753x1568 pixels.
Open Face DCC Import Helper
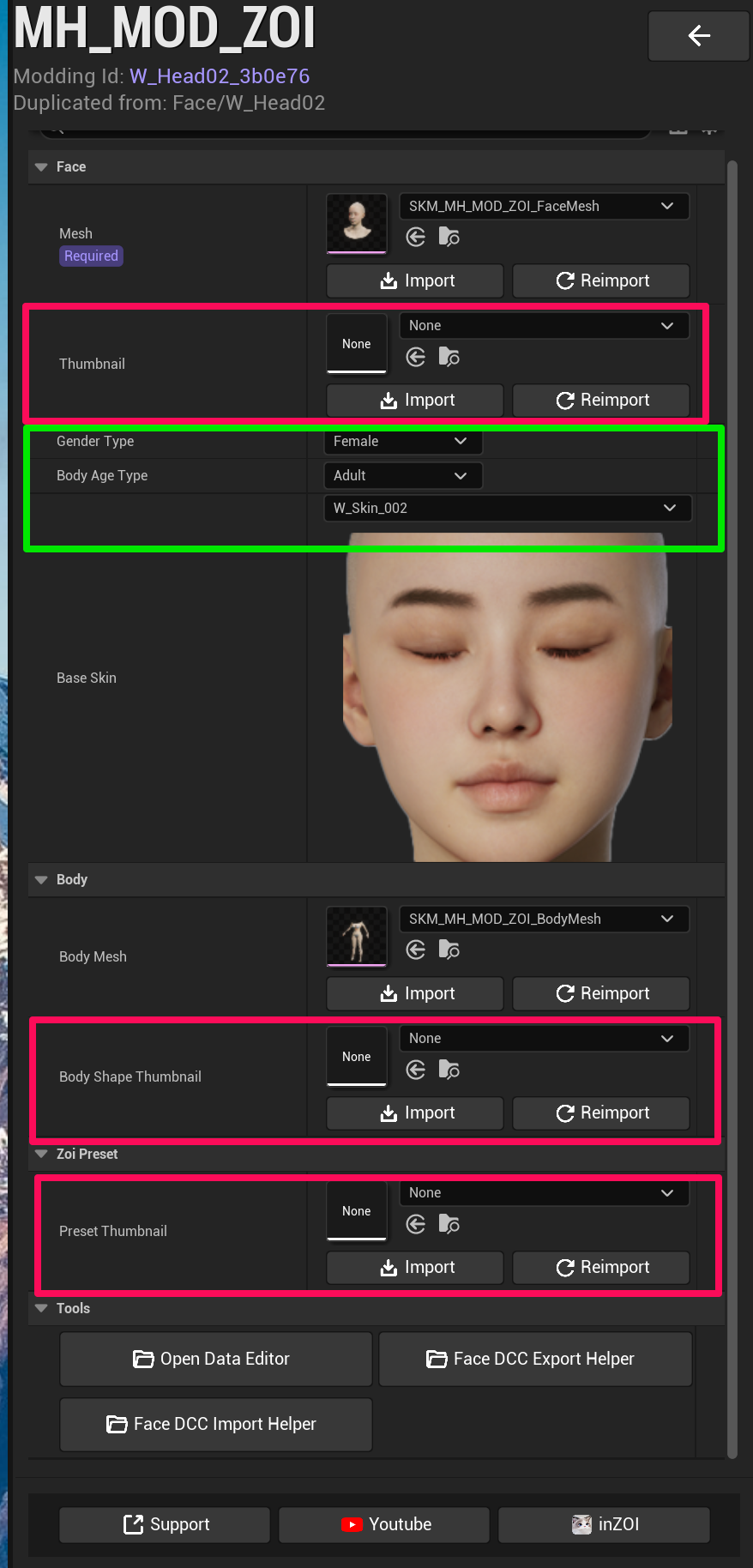[x=216, y=1425]
